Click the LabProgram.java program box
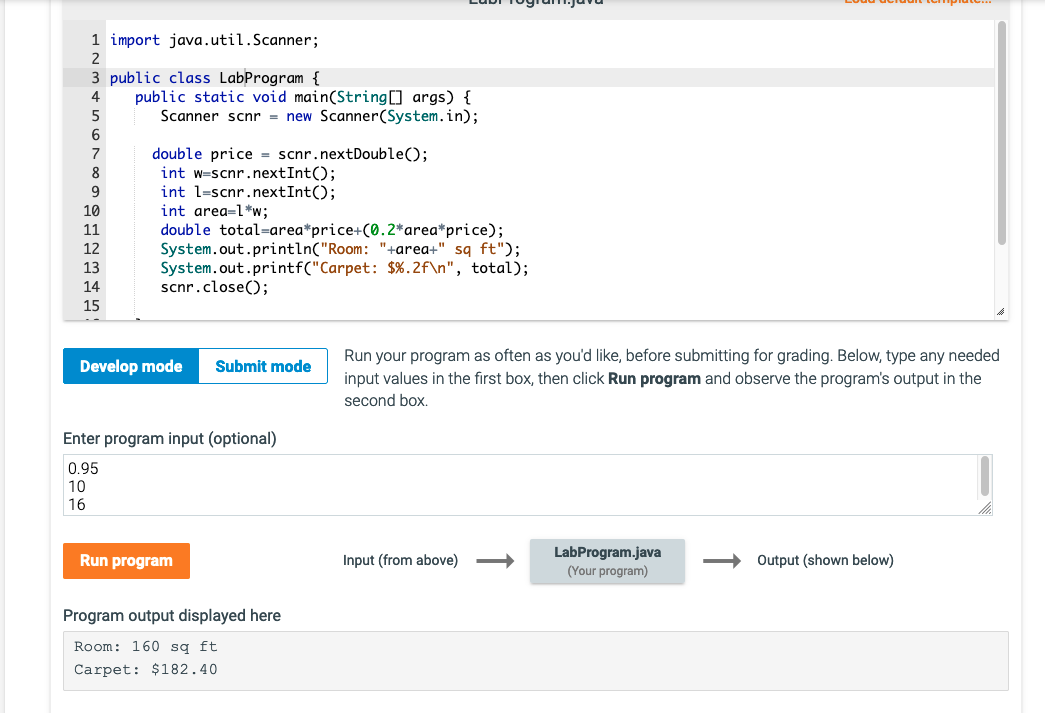The image size is (1045, 713). coord(607,561)
